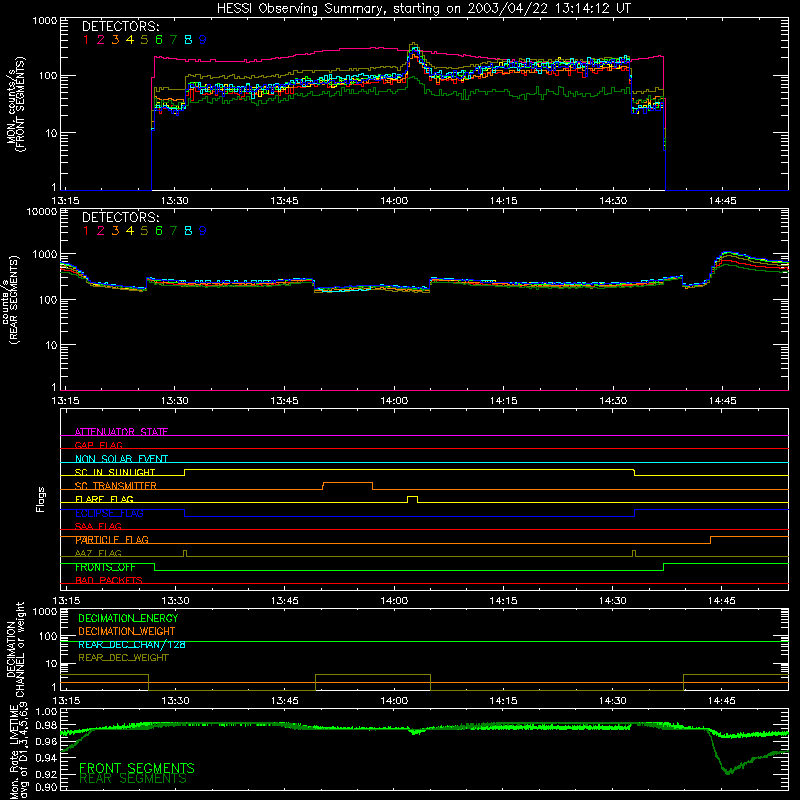Select the GAP_FLAG label
The width and height of the screenshot is (800, 800).
coord(98,445)
